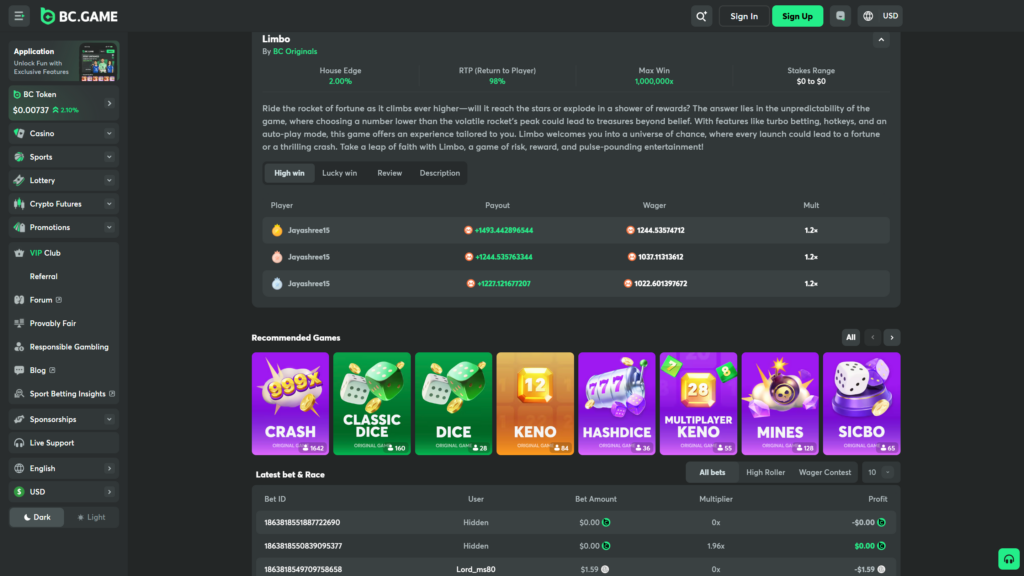
Task: Open the BC Originals provider link
Action: click(x=295, y=52)
